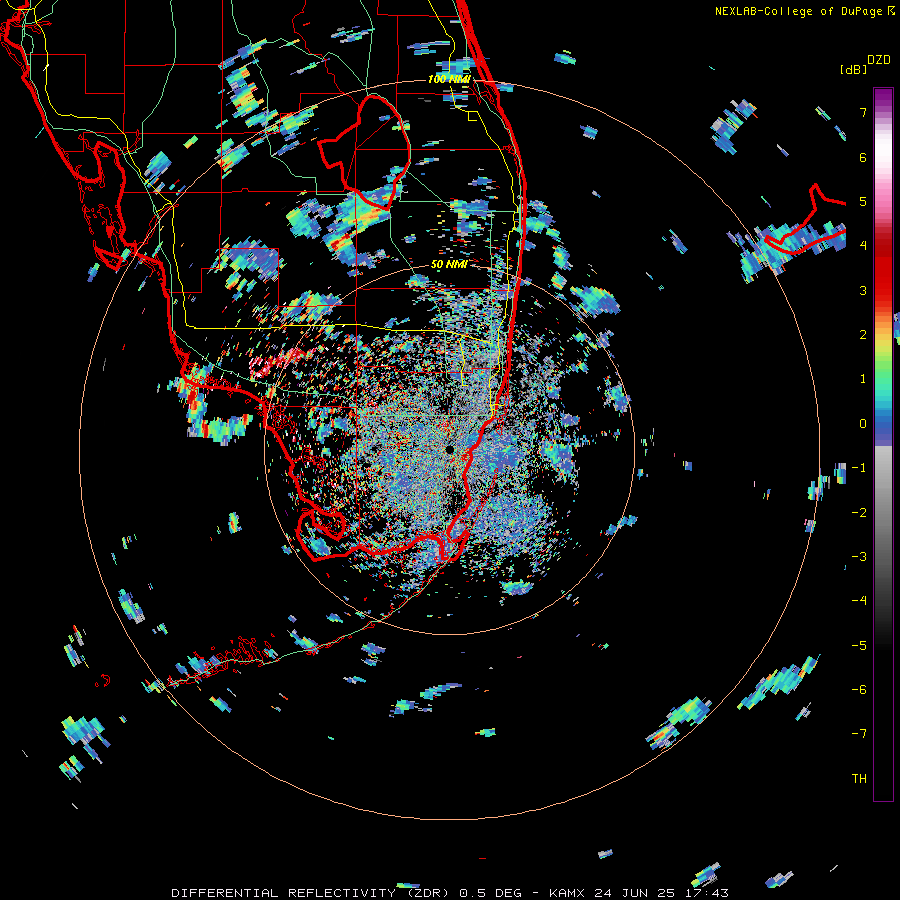Click the NEXLAB-College of DuPage watermark text

pyautogui.click(x=798, y=11)
